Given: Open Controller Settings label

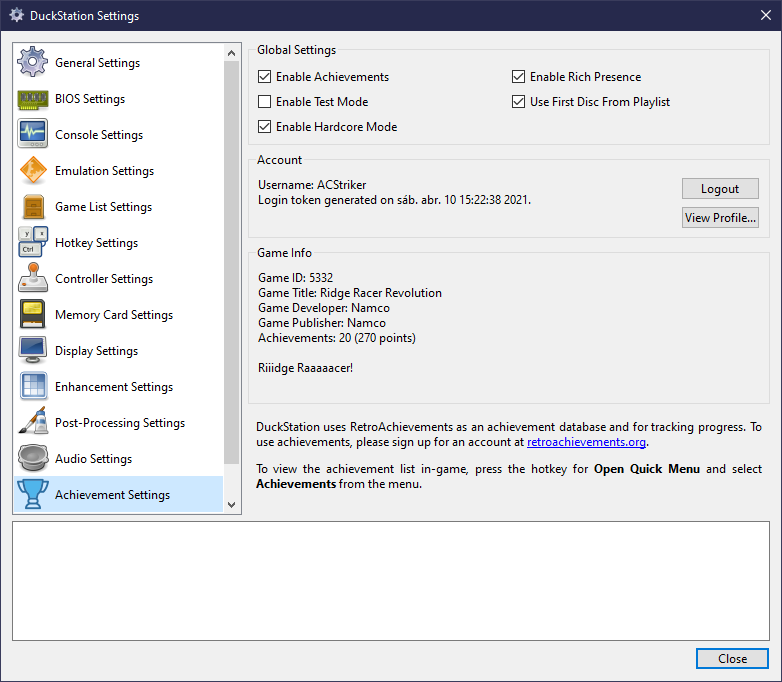Looking at the screenshot, I should click(104, 278).
